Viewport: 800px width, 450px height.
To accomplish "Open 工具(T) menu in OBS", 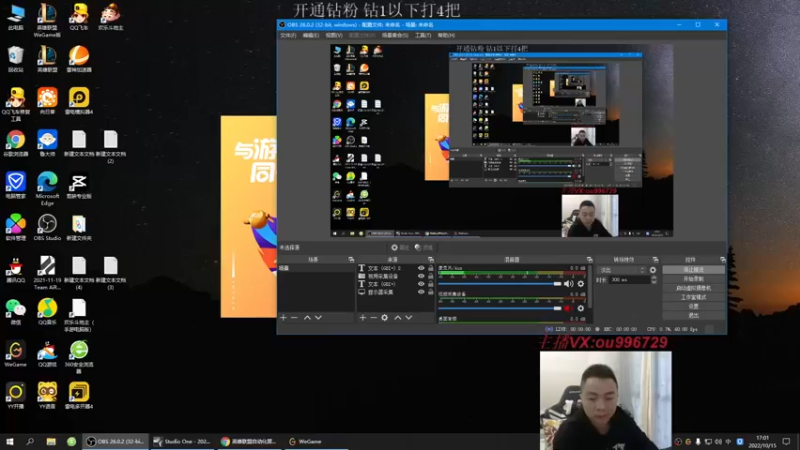I will (x=423, y=35).
